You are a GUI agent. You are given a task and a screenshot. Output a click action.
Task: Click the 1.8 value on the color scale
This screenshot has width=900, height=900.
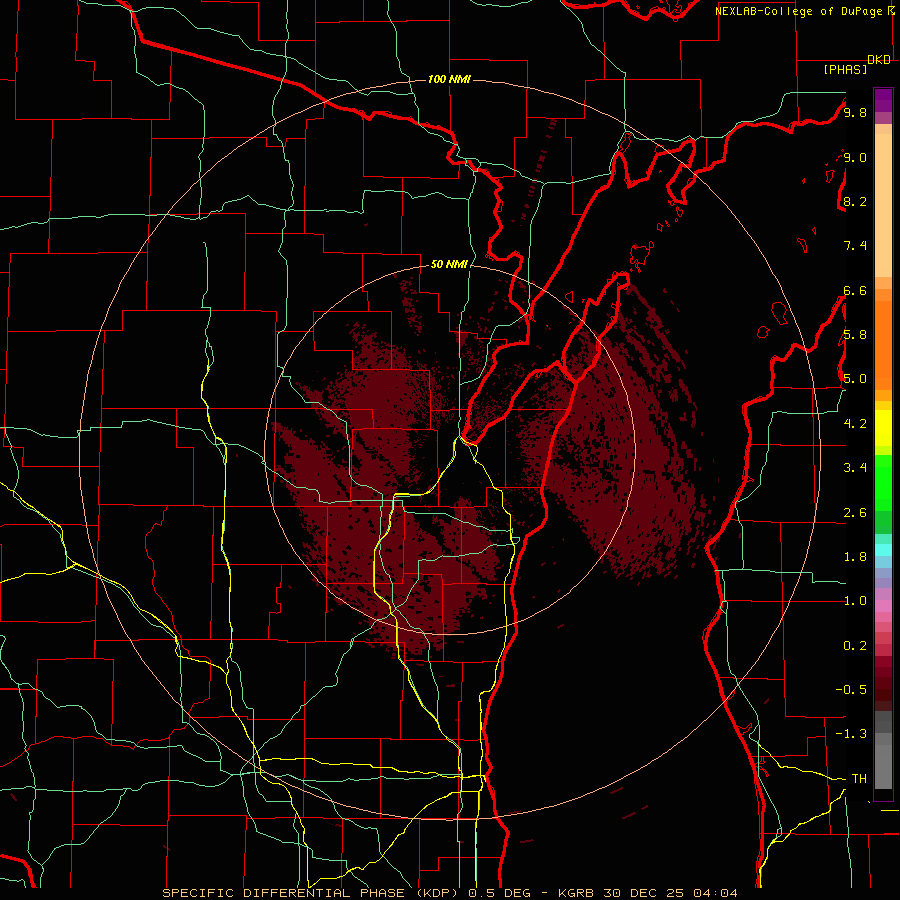click(x=855, y=557)
